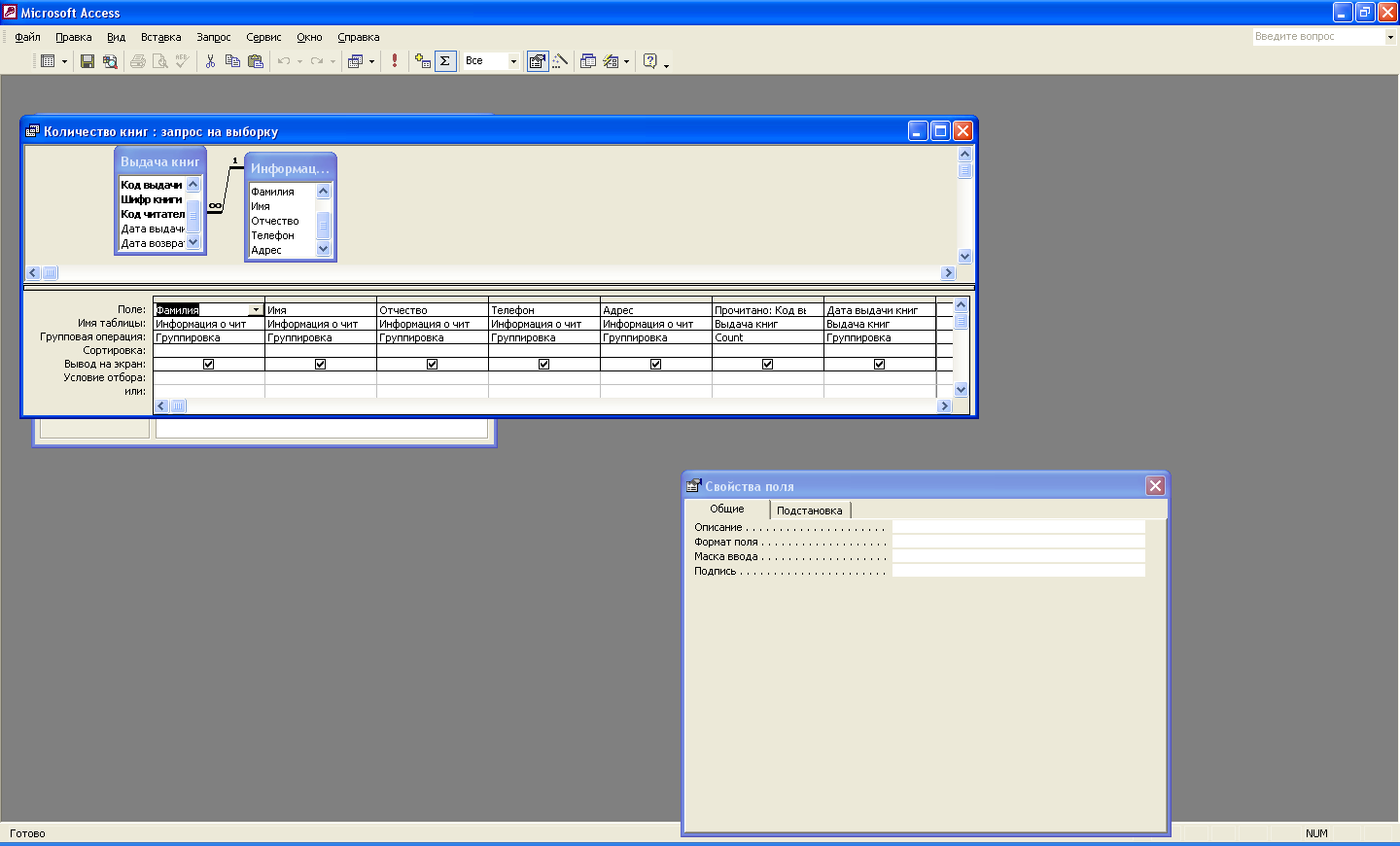Image resolution: width=1400 pixels, height=846 pixels.
Task: Select the Count group operation cell
Action: (767, 338)
